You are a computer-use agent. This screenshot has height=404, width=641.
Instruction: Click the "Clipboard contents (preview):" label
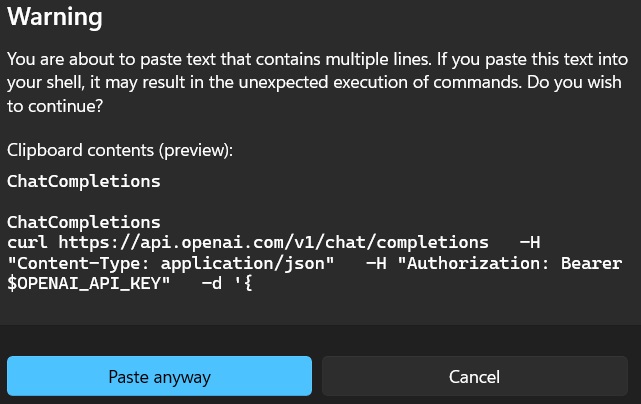(x=120, y=151)
